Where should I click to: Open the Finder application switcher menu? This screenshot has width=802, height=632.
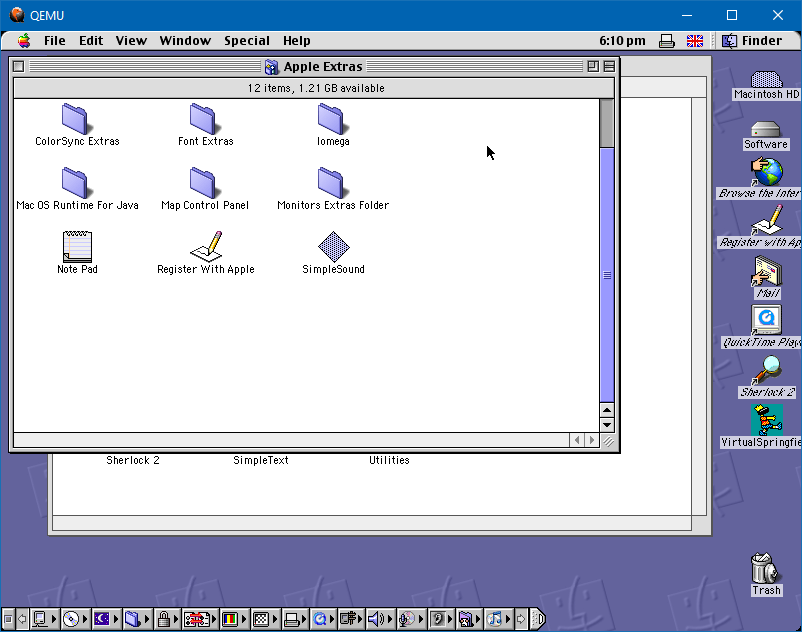752,41
